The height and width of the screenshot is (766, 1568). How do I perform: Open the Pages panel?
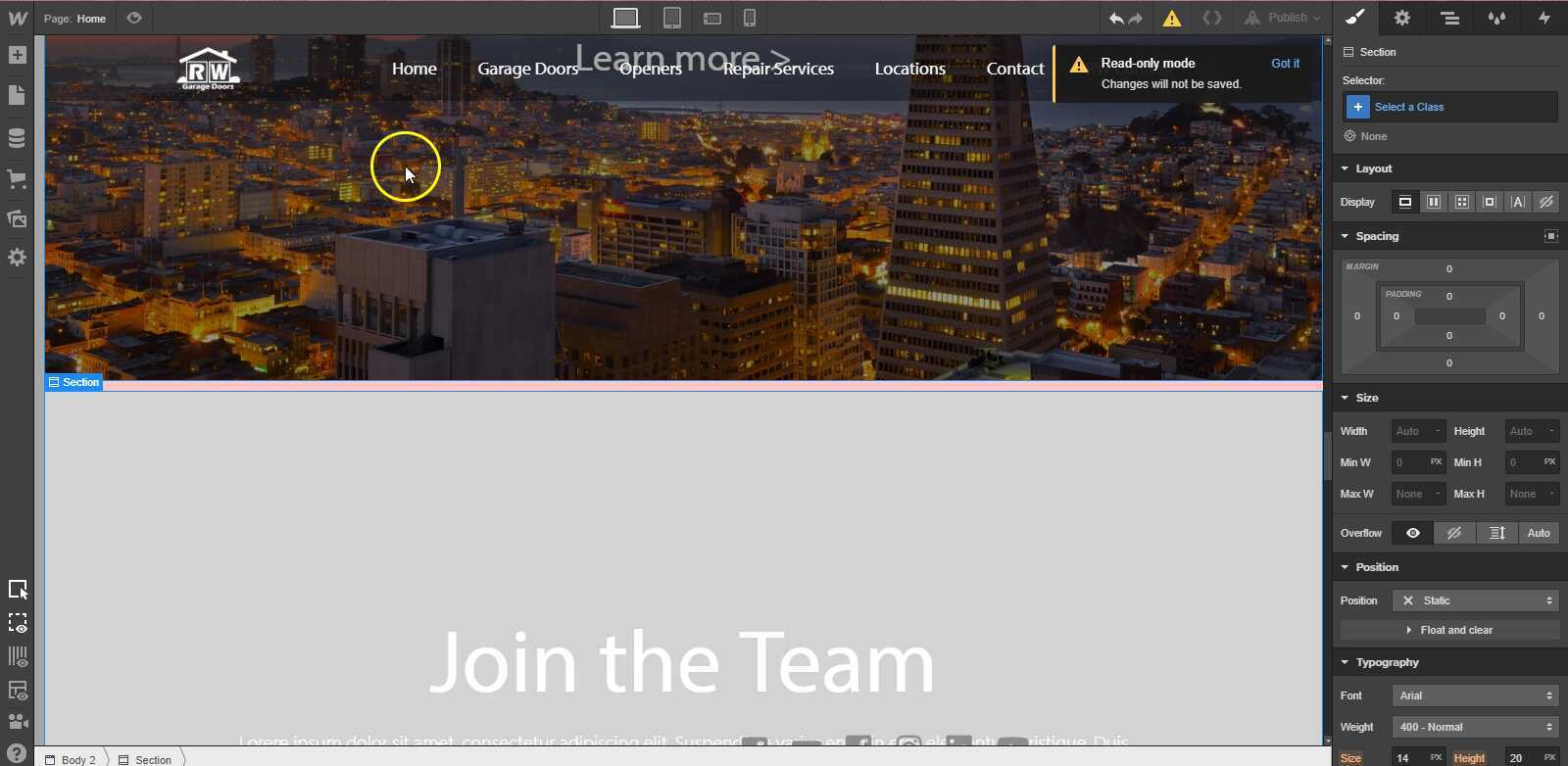17,95
